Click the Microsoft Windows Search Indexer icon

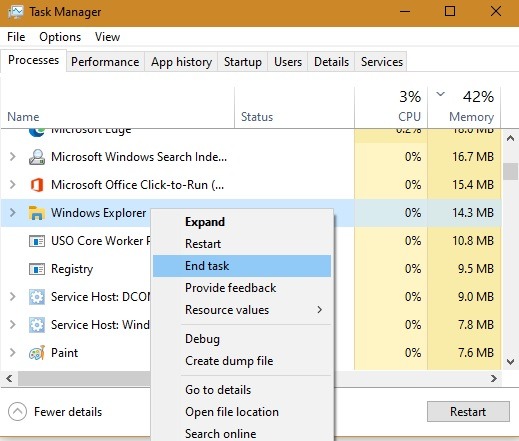click(37, 157)
